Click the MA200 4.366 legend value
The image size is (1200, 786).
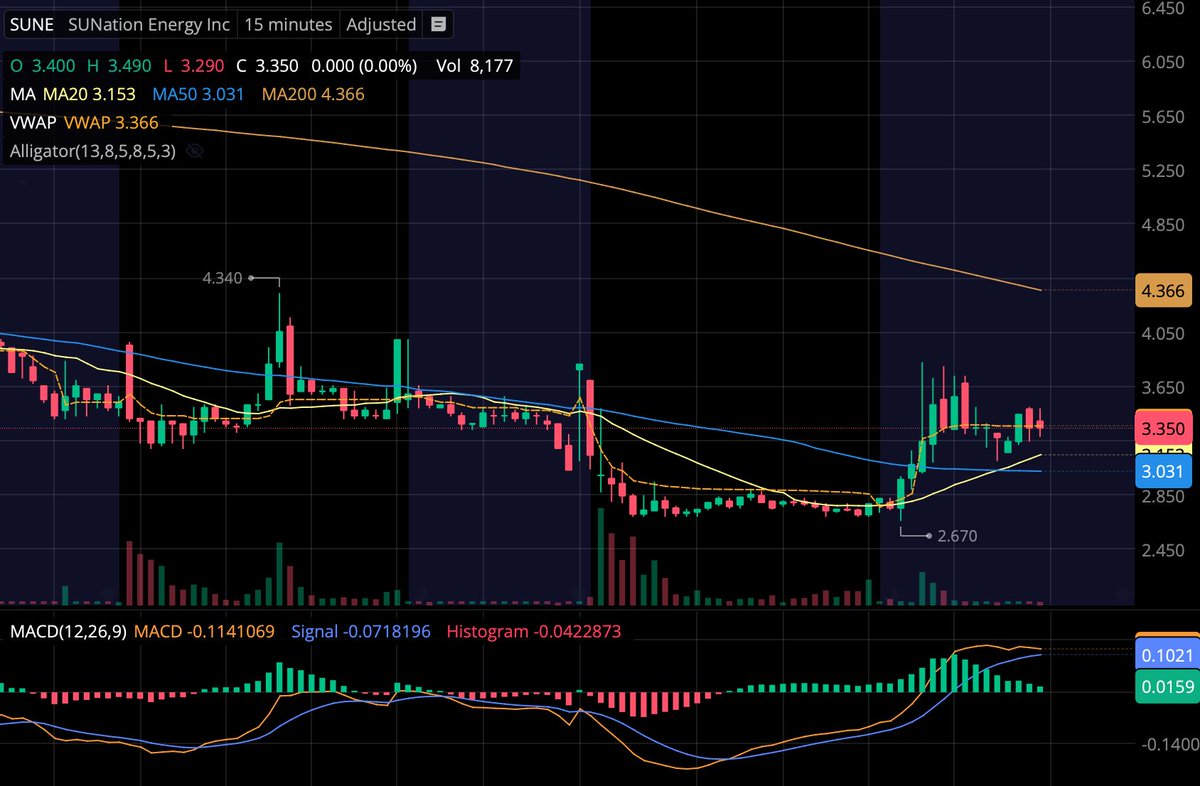[313, 94]
